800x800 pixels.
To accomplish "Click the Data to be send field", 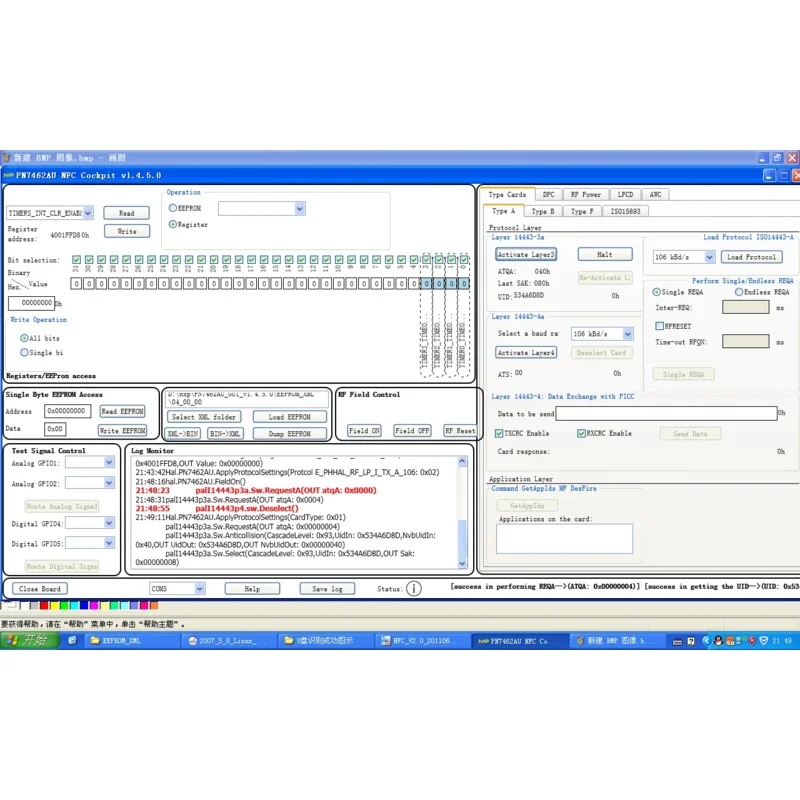I will tap(666, 413).
